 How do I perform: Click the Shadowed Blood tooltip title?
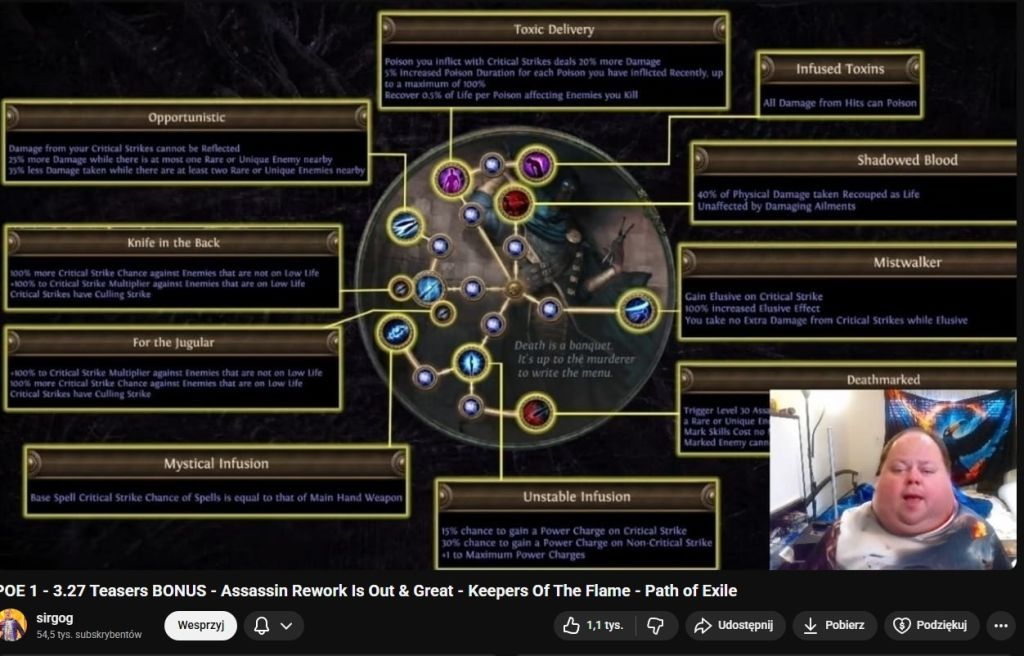pyautogui.click(x=907, y=160)
